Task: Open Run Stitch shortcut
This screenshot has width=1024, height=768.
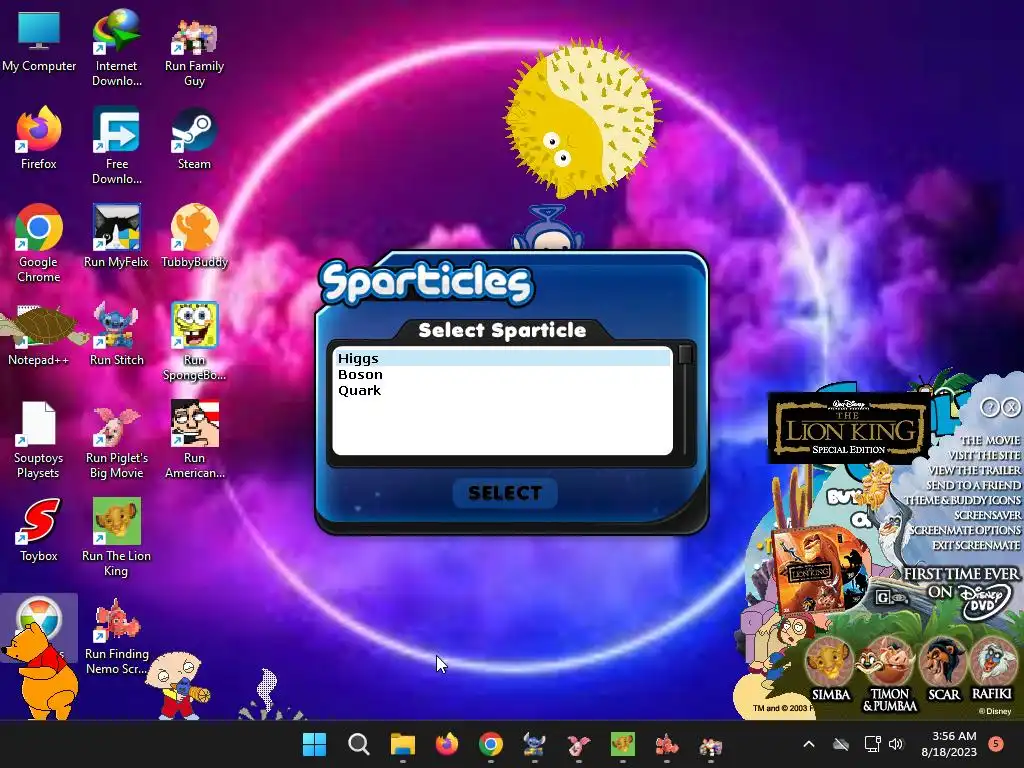Action: (x=116, y=334)
